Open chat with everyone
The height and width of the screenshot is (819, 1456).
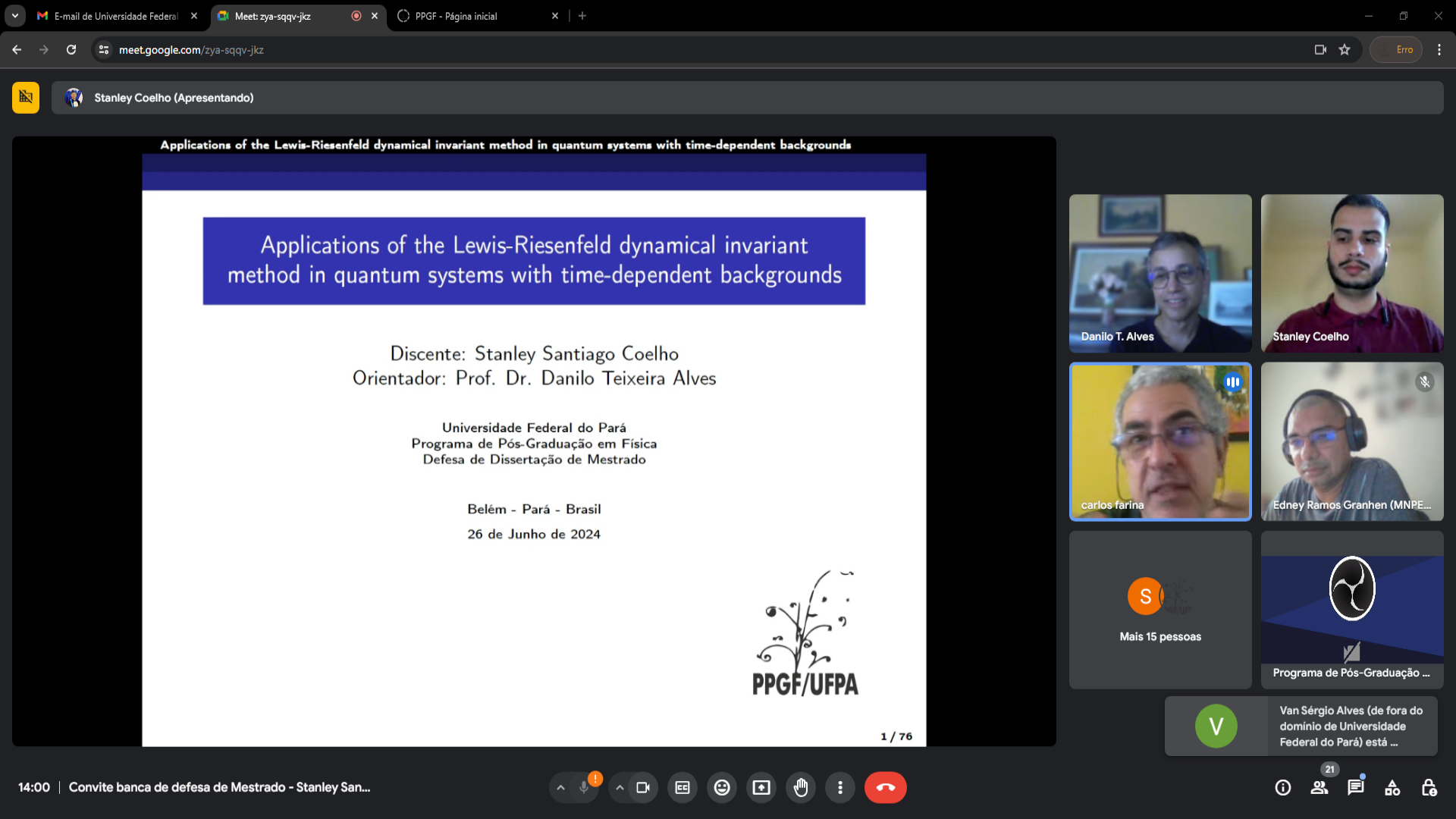(1356, 788)
